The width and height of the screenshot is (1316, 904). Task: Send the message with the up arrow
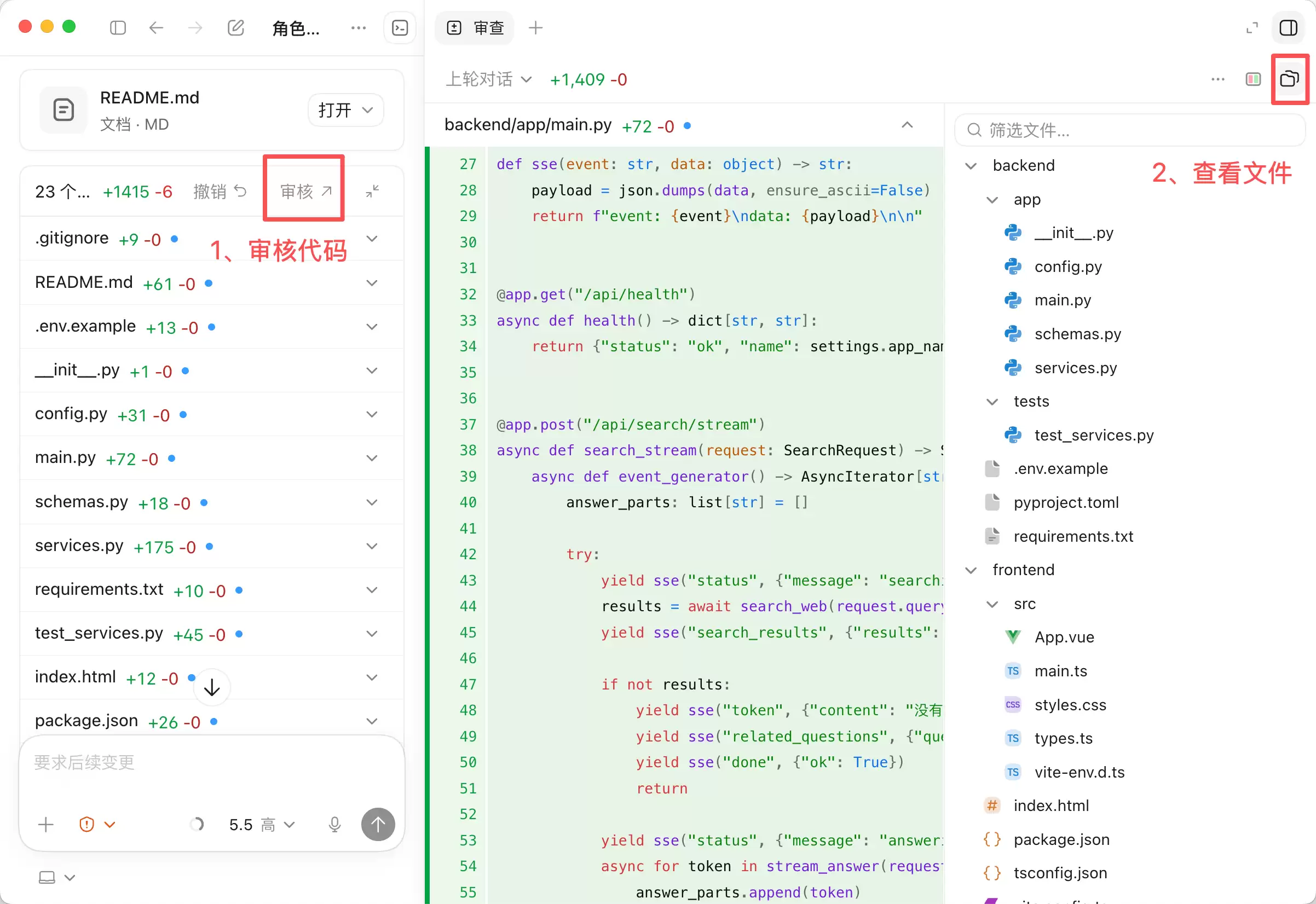point(378,825)
